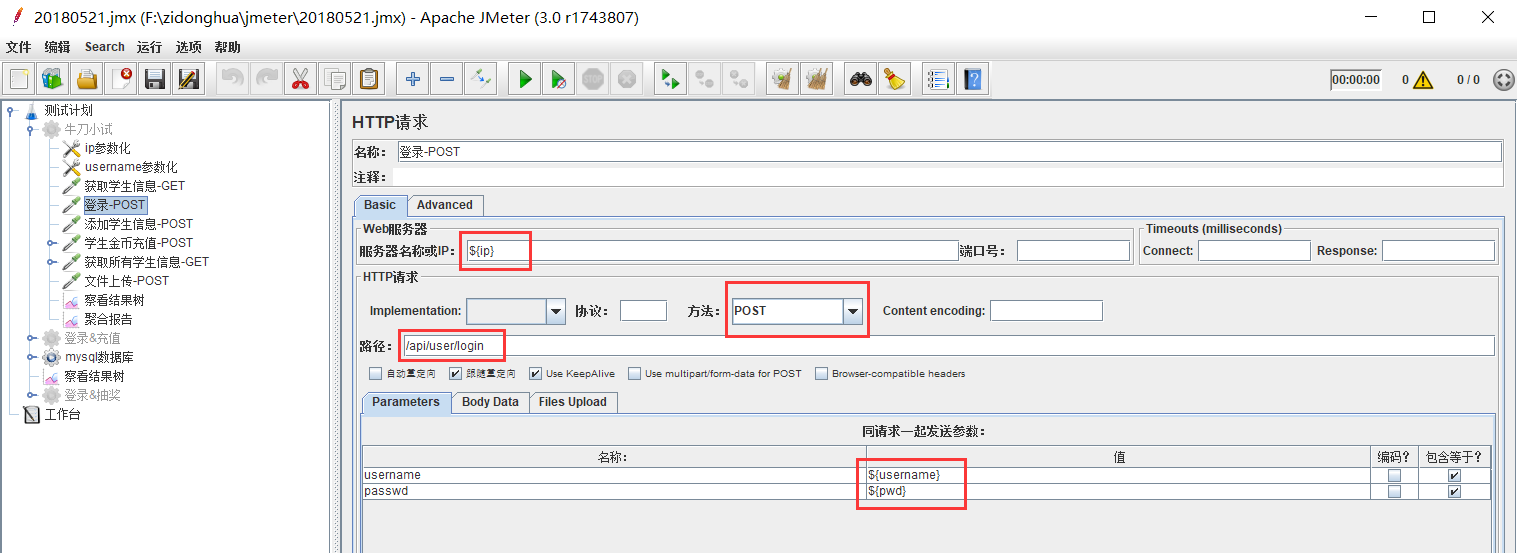Toggle the 自动重定向 checkbox
This screenshot has height=553, width=1517.
click(x=376, y=374)
